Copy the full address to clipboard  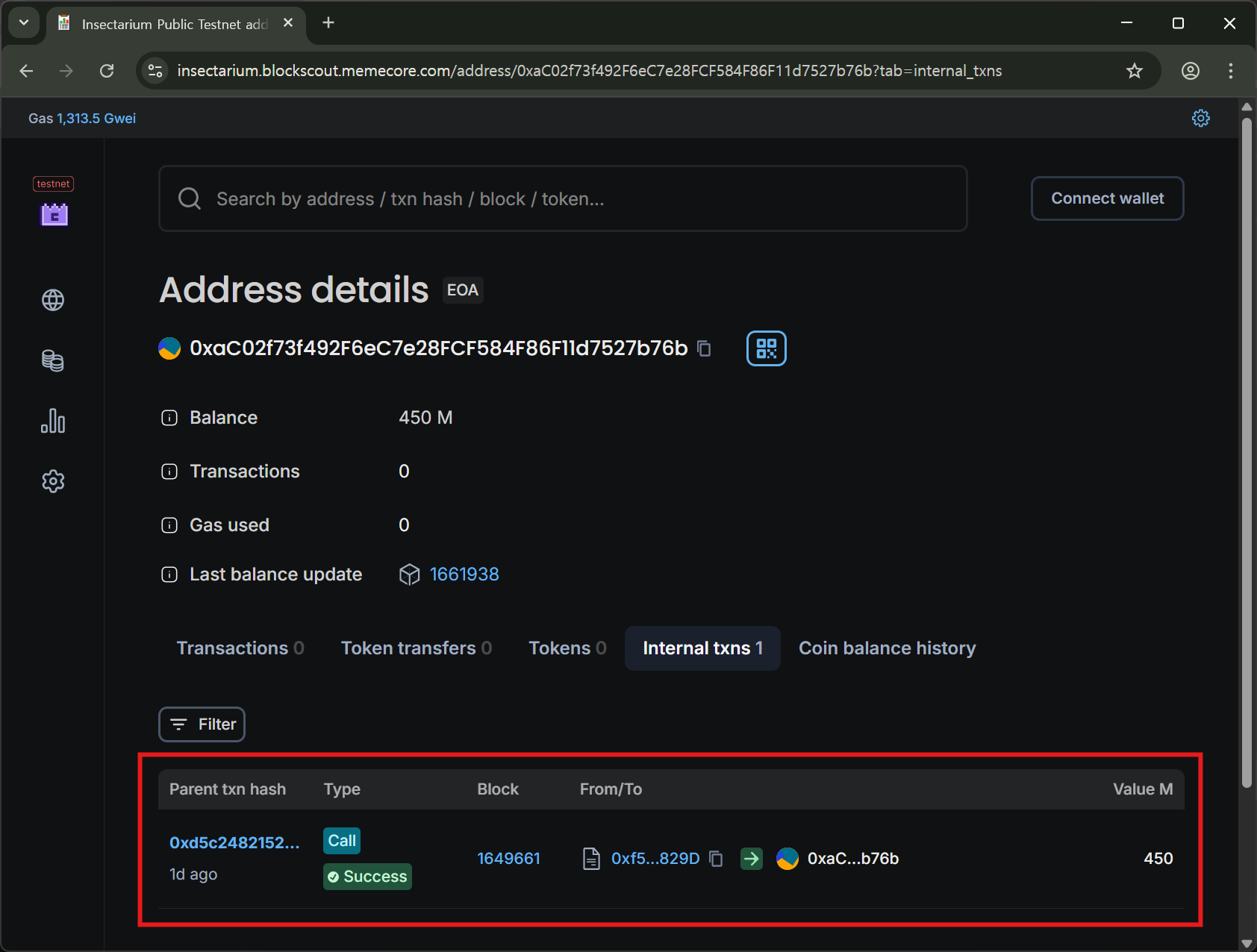pyautogui.click(x=704, y=348)
